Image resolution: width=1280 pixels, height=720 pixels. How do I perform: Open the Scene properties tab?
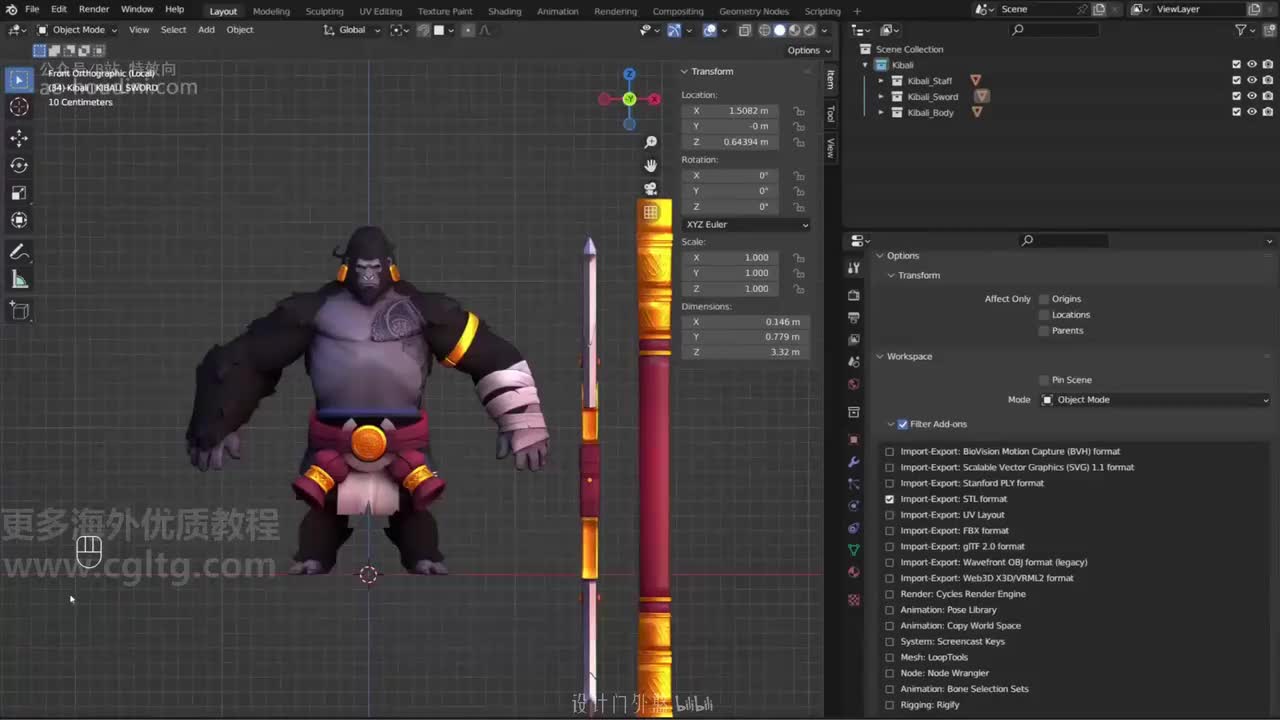tap(854, 362)
